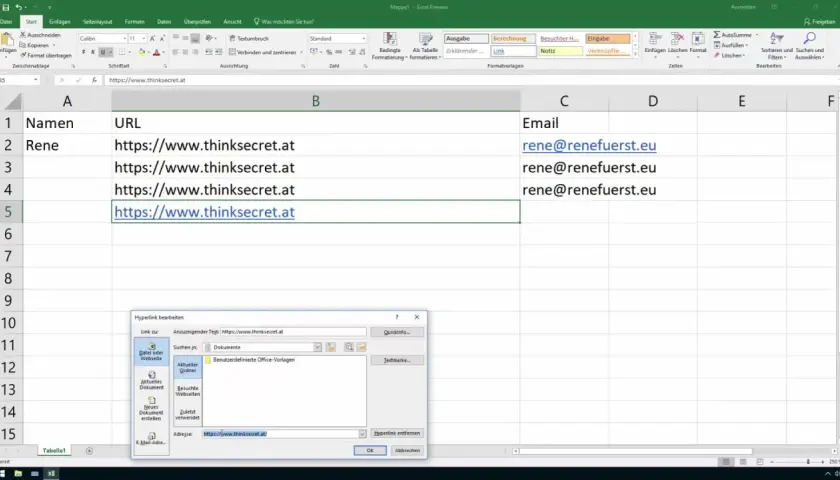Image resolution: width=840 pixels, height=480 pixels.
Task: Open Bedingte Formatierung menu
Action: pos(389,46)
